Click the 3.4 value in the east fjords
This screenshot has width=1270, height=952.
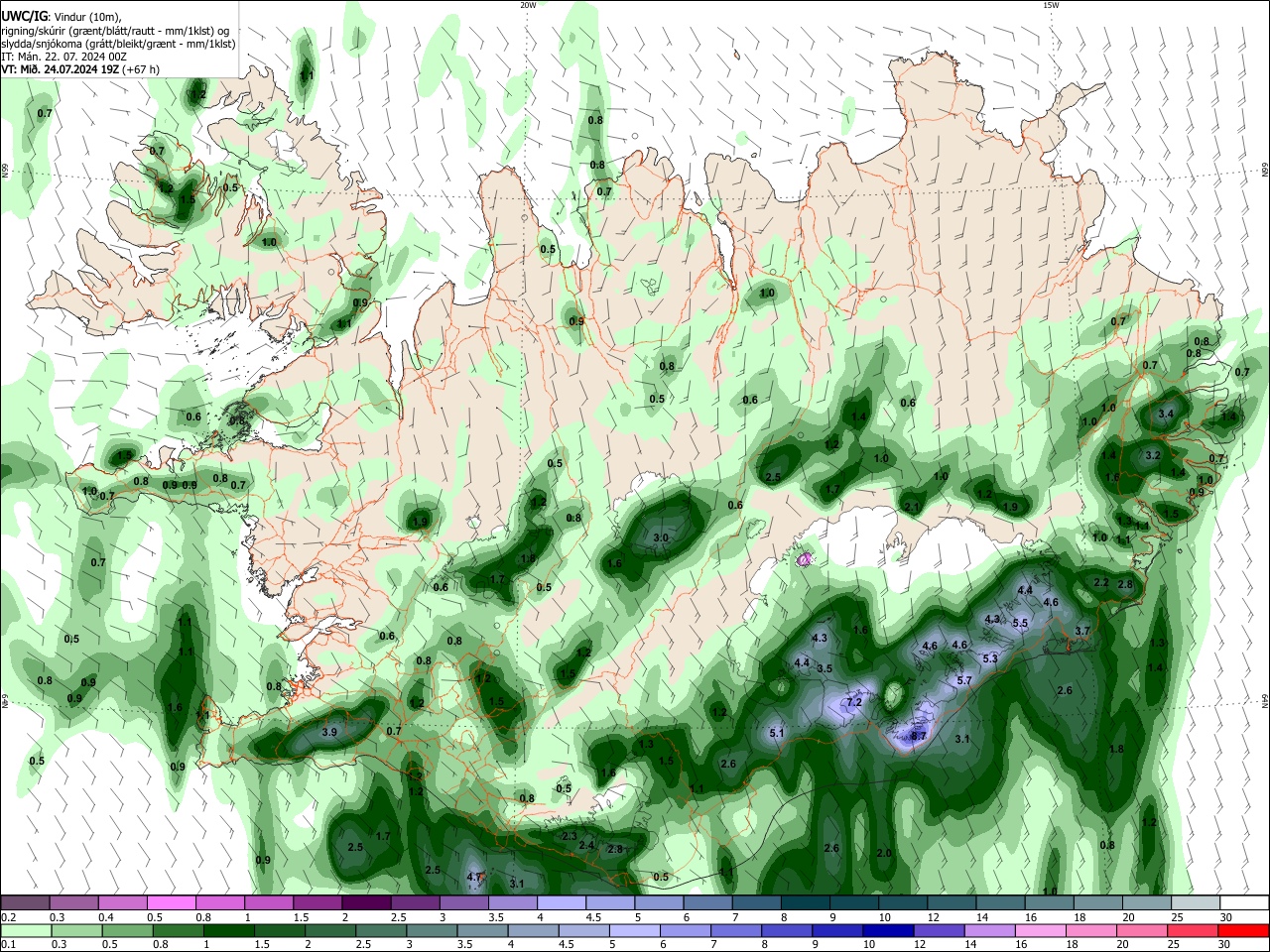tap(1167, 414)
